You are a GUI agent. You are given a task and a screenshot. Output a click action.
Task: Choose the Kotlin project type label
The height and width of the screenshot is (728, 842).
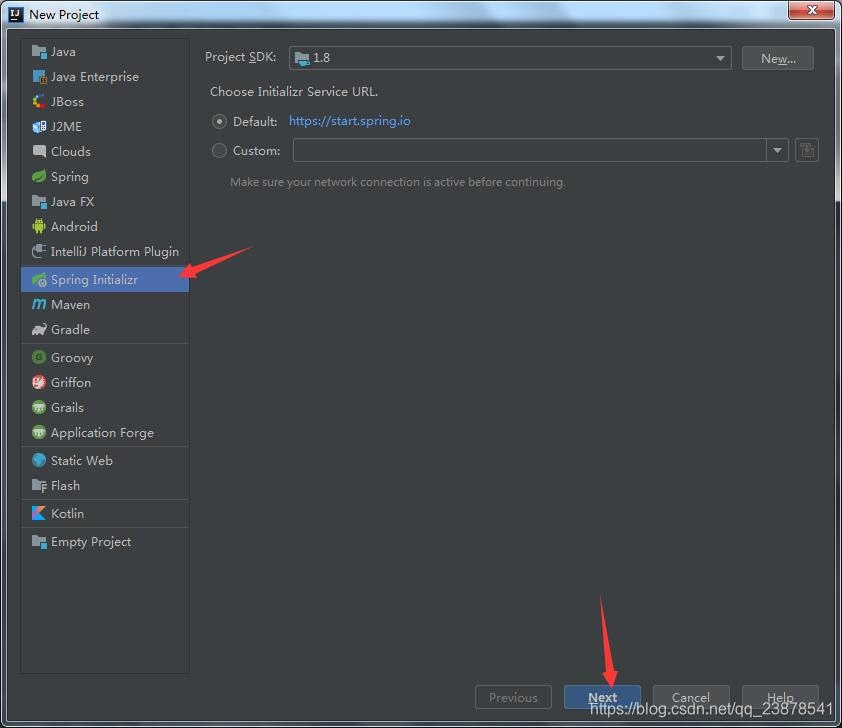pyautogui.click(x=67, y=514)
